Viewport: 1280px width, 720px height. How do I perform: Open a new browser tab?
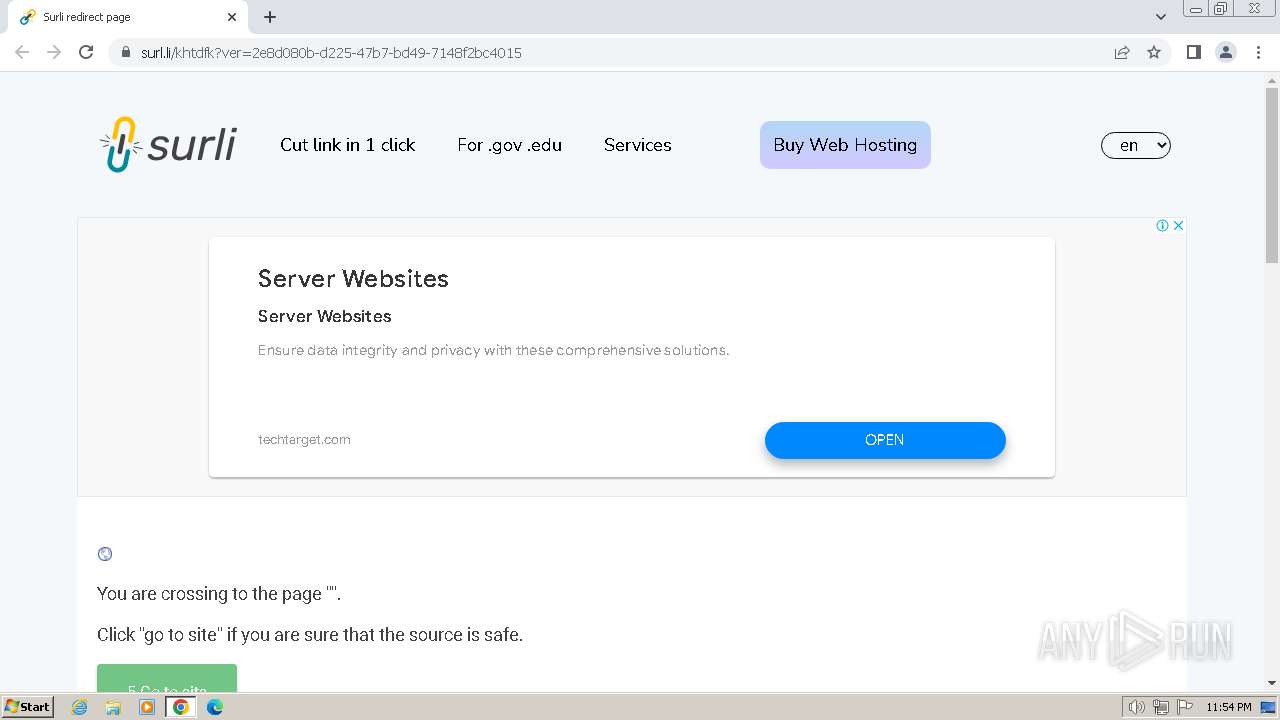[270, 17]
